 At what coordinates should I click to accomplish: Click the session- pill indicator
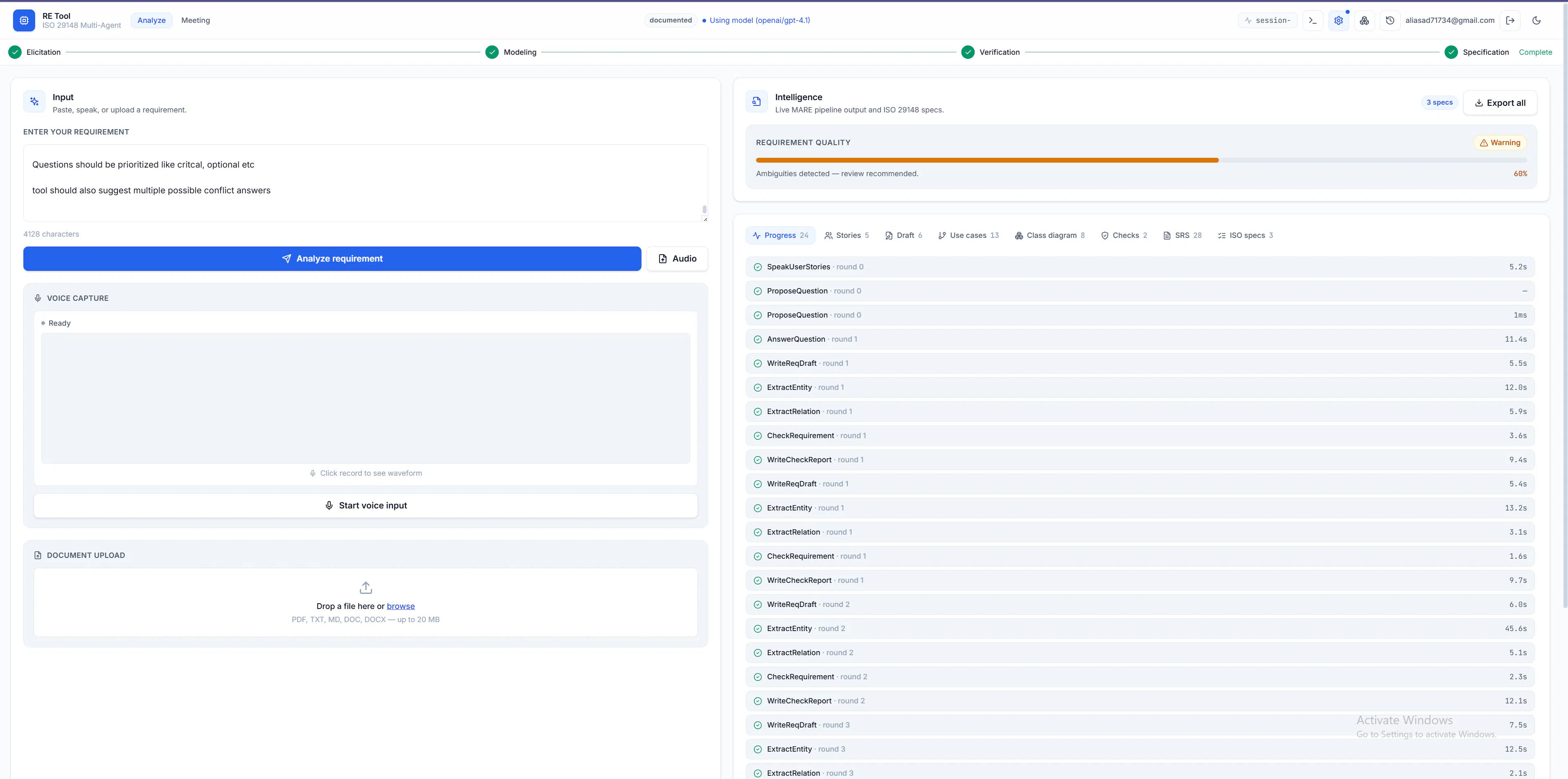click(1268, 20)
